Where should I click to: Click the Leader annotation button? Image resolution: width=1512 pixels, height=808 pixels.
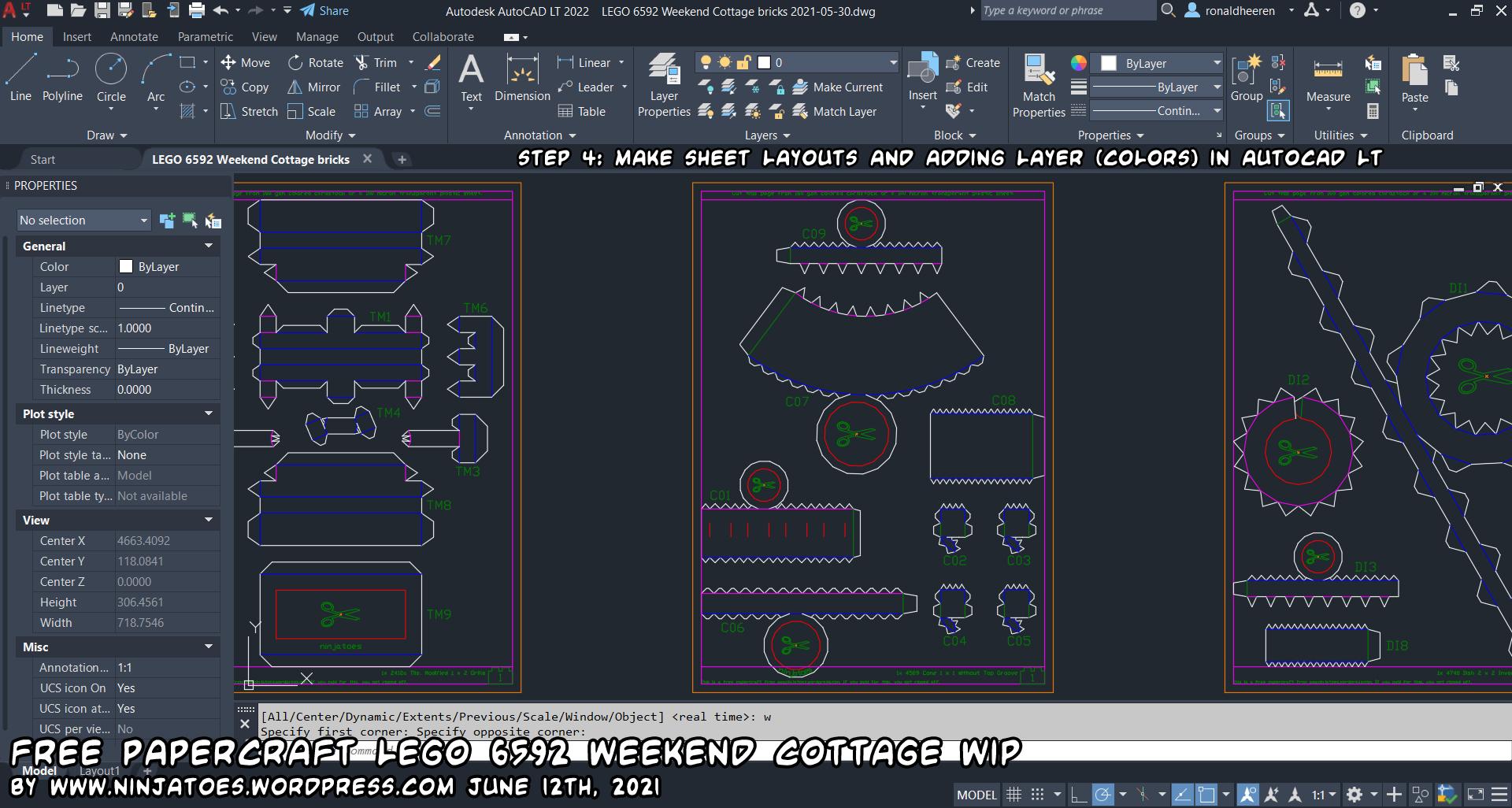click(x=586, y=87)
